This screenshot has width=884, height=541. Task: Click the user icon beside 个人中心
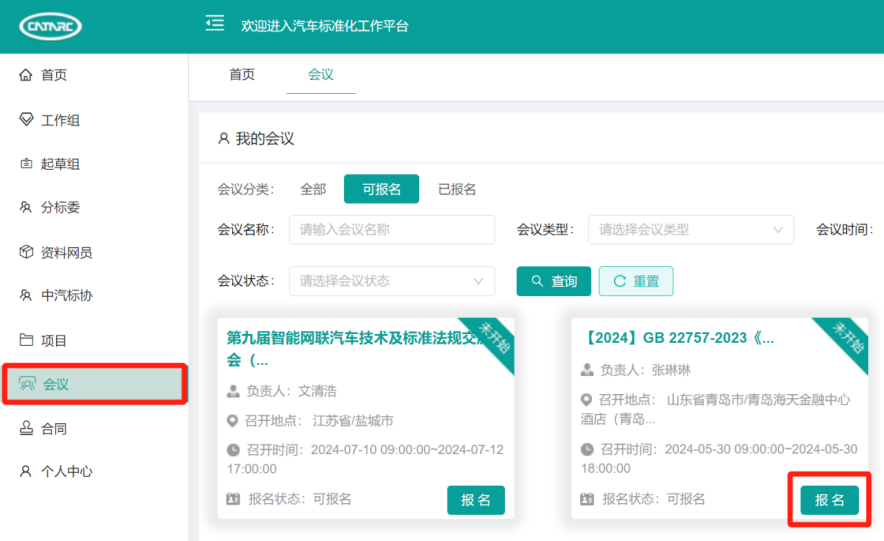click(26, 471)
